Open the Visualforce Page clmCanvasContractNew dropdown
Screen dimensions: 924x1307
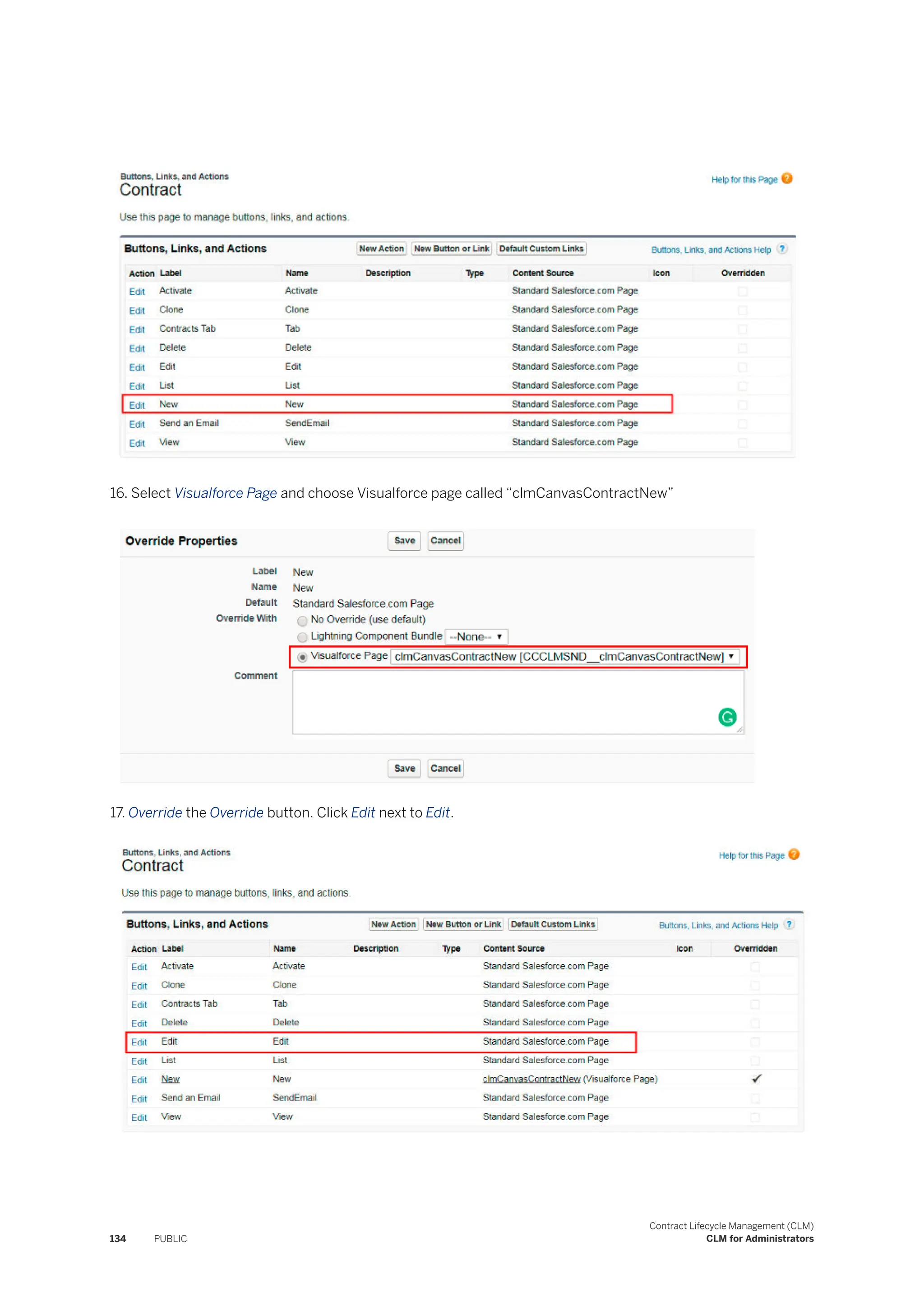pyautogui.click(x=564, y=656)
